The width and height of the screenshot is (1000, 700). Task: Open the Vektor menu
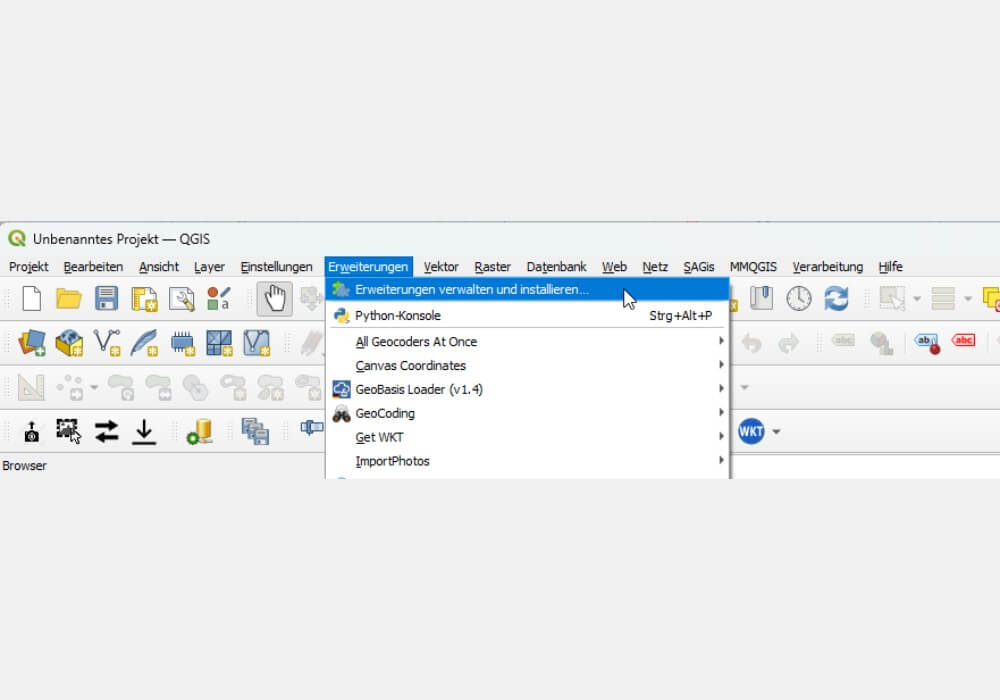pos(441,266)
